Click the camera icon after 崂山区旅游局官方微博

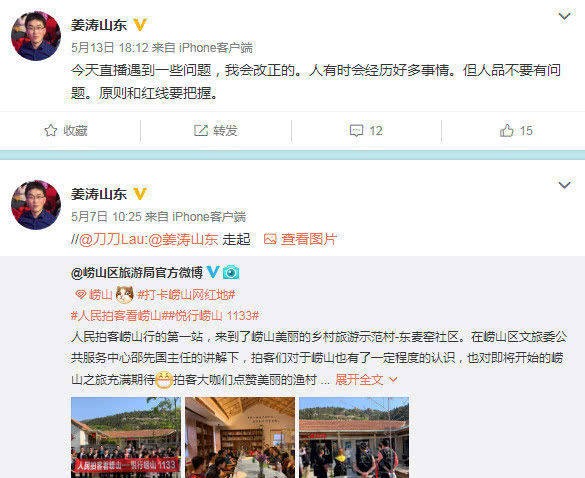(231, 272)
